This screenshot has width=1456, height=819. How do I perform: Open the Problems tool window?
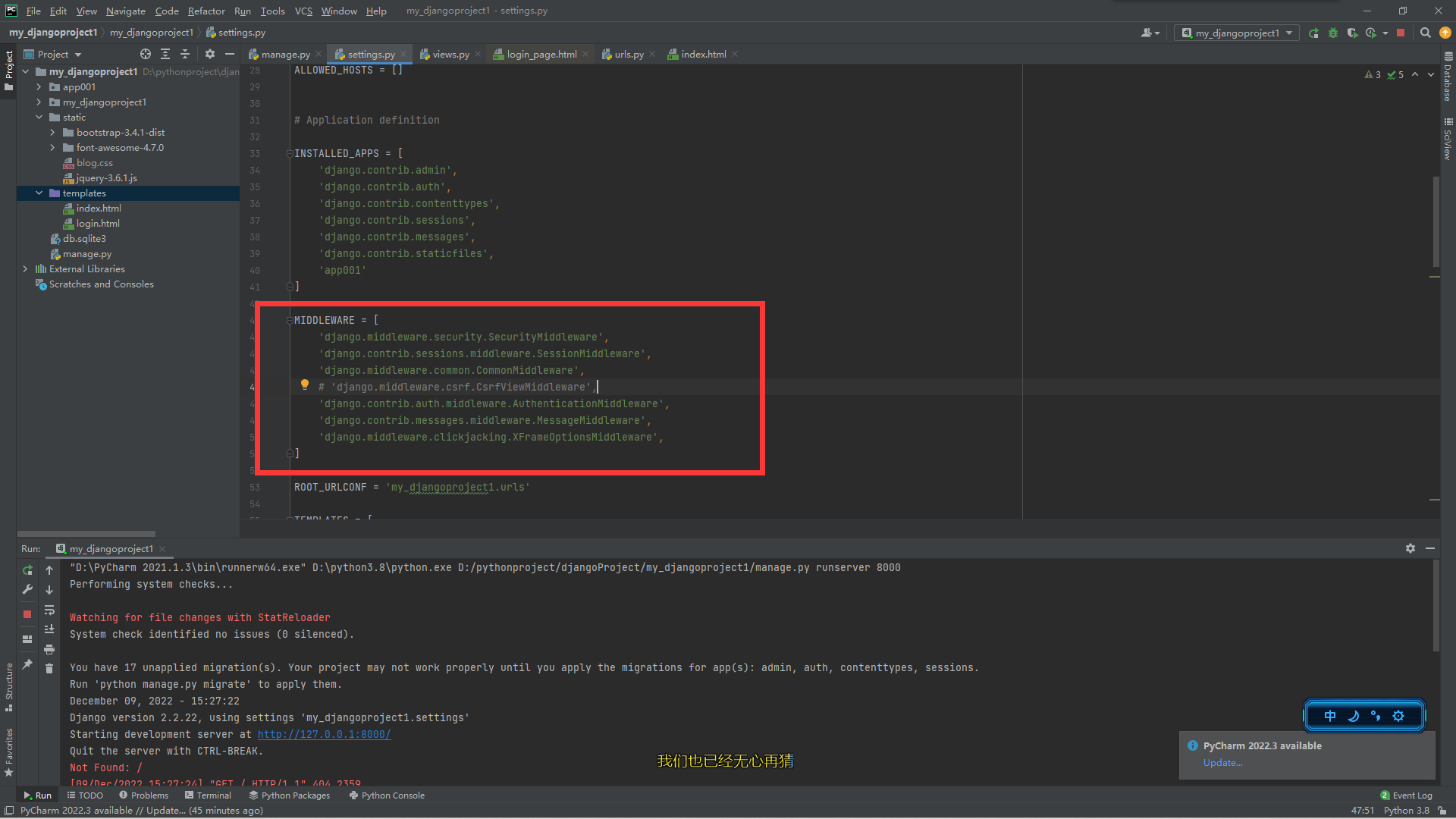pyautogui.click(x=143, y=795)
